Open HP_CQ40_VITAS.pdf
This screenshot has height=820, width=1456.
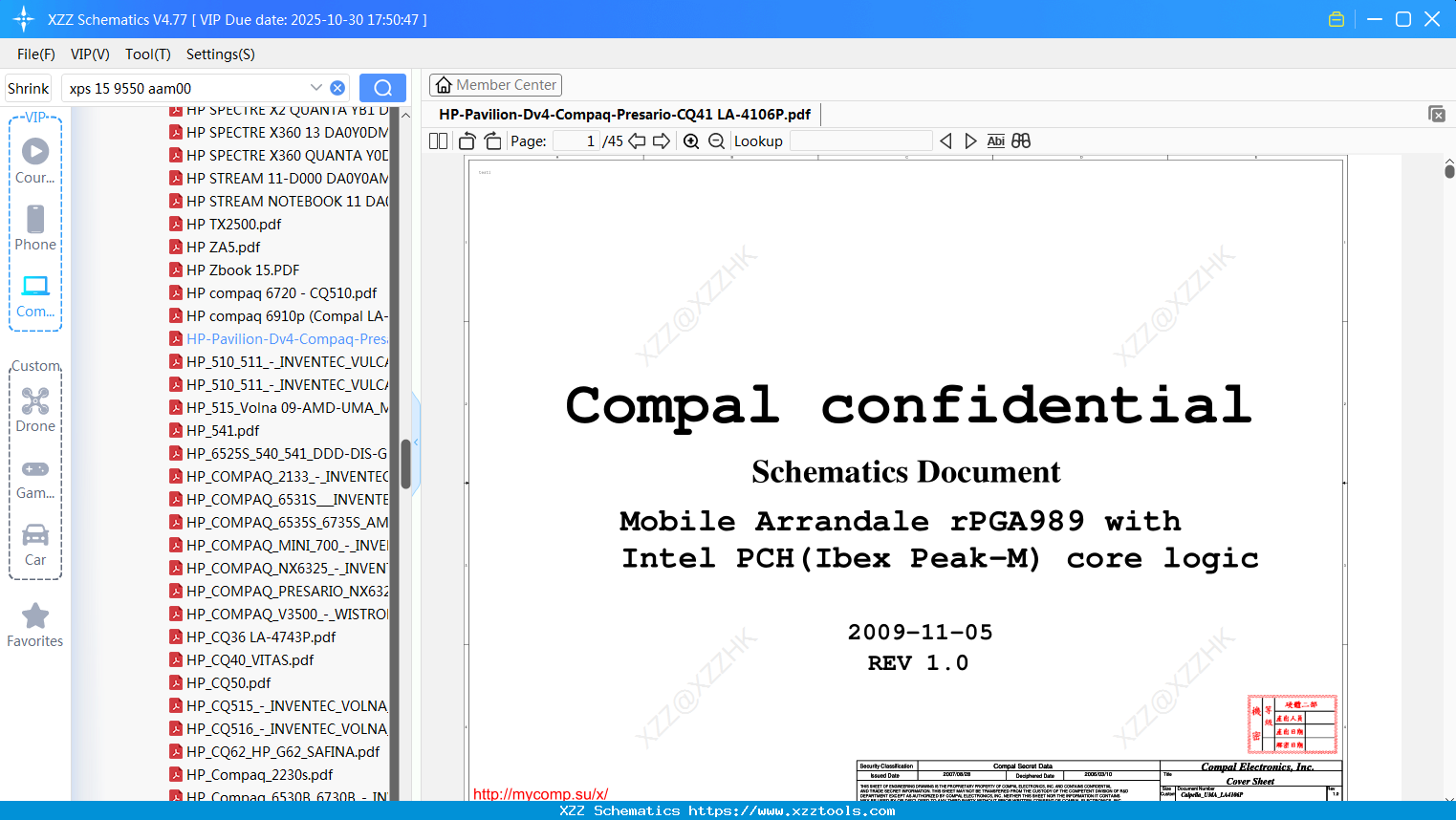point(242,659)
